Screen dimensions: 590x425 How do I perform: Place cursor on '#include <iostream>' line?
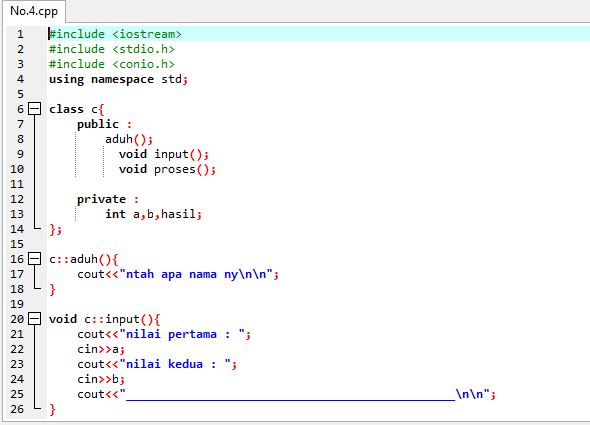pos(115,34)
